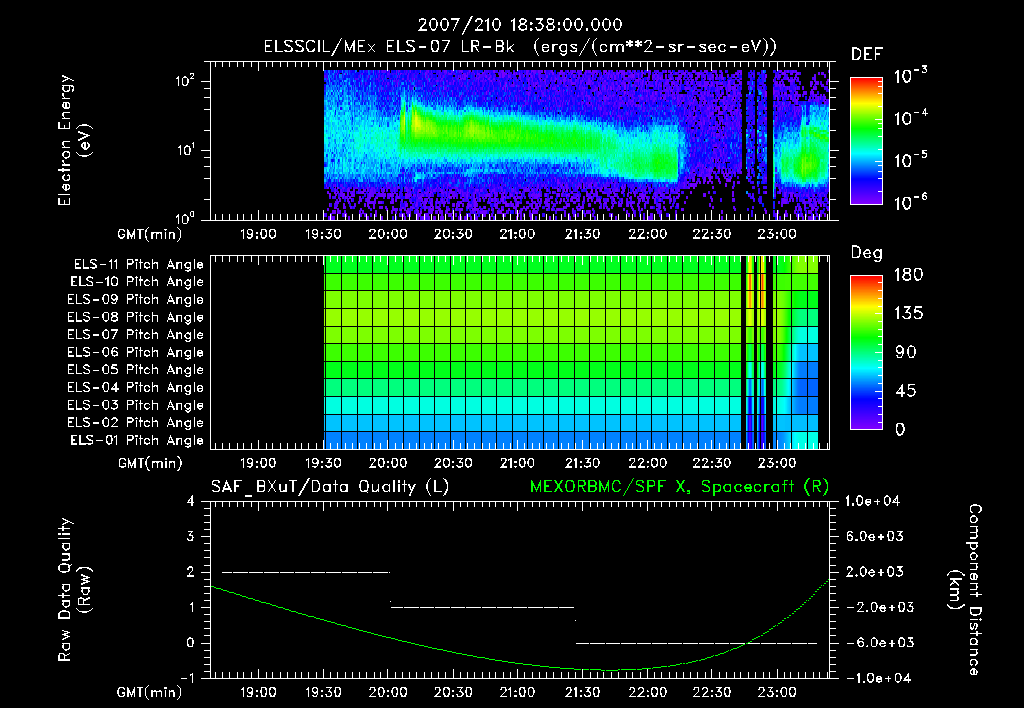
Task: Click the 6.0e+03 distance axis label
Action: click(x=875, y=537)
